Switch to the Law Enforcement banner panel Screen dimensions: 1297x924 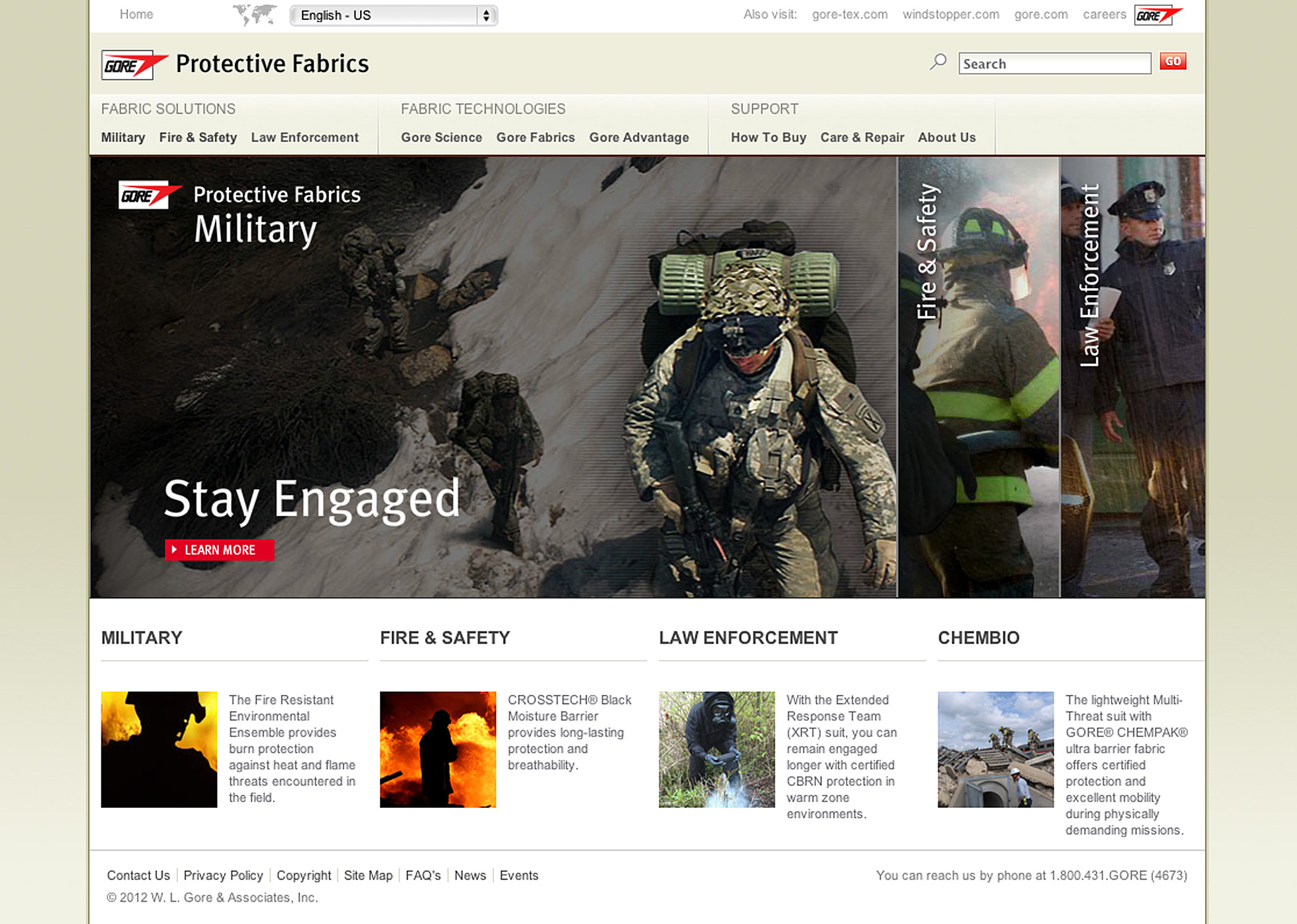coord(1133,377)
